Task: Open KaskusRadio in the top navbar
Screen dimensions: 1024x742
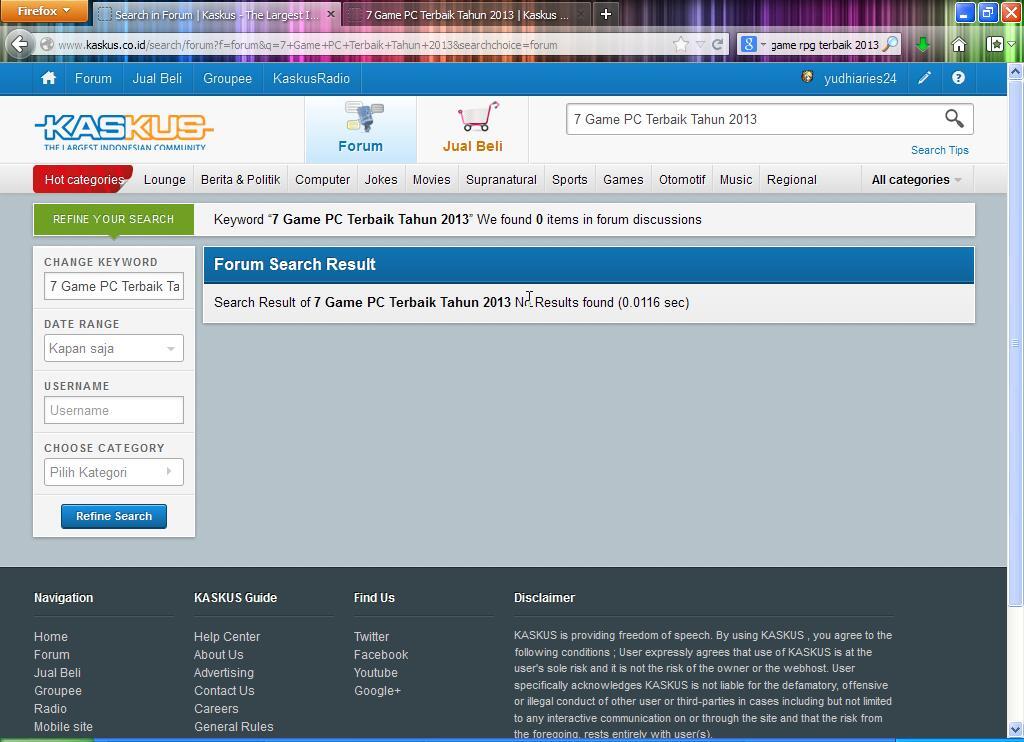Action: (312, 78)
